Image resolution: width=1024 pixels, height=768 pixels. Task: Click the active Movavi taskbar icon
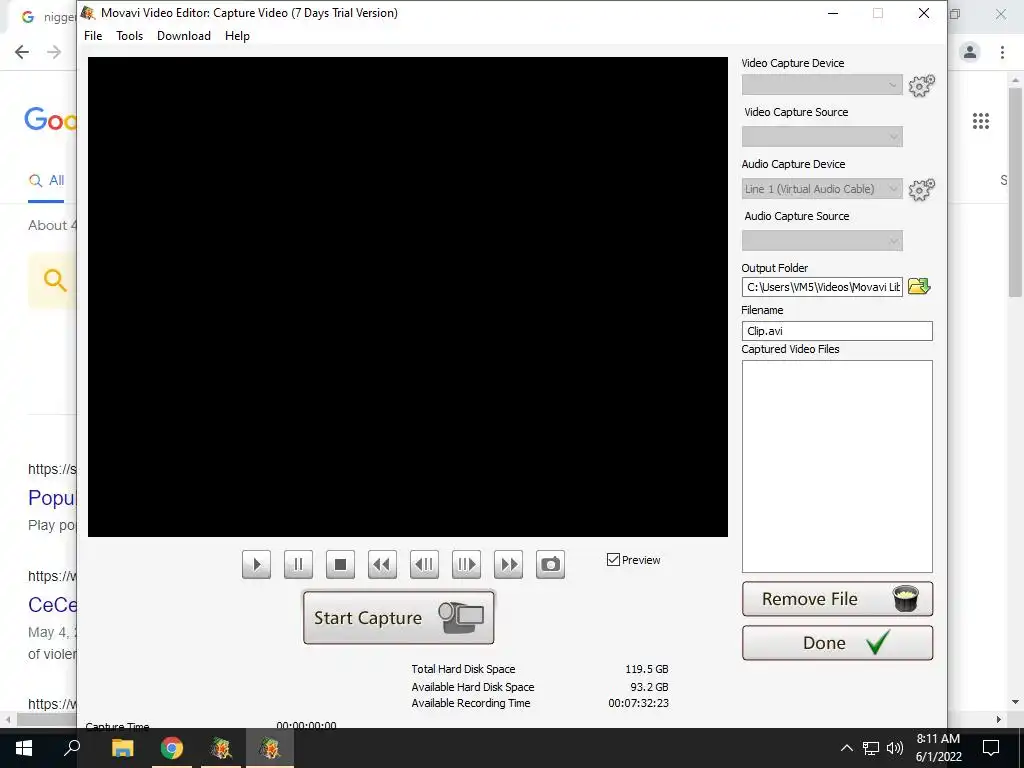point(270,748)
